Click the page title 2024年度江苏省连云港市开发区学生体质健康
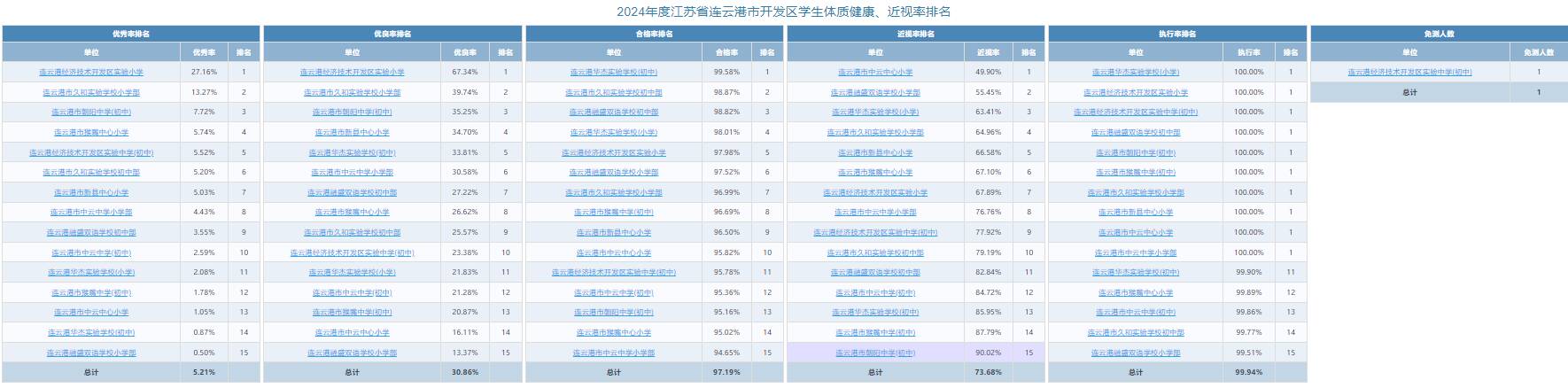This screenshot has height=388, width=1568. pos(783,12)
